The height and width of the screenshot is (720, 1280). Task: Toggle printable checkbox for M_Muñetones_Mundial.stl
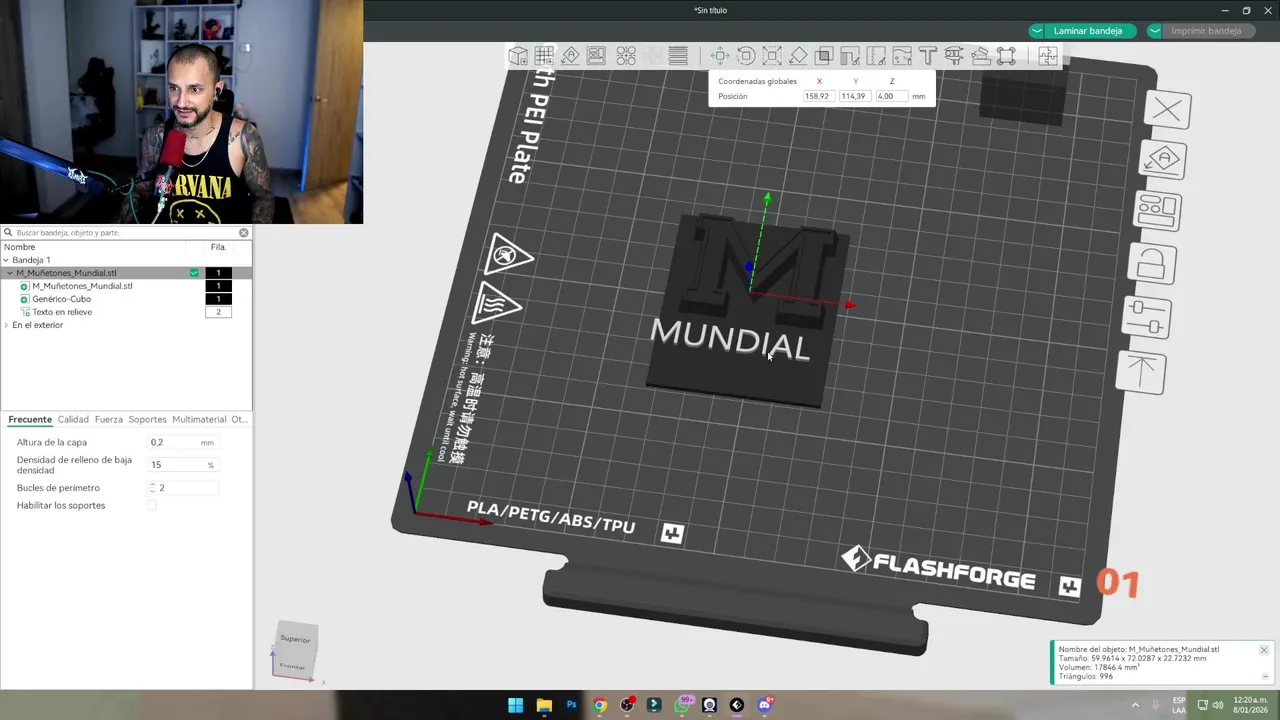pyautogui.click(x=194, y=273)
